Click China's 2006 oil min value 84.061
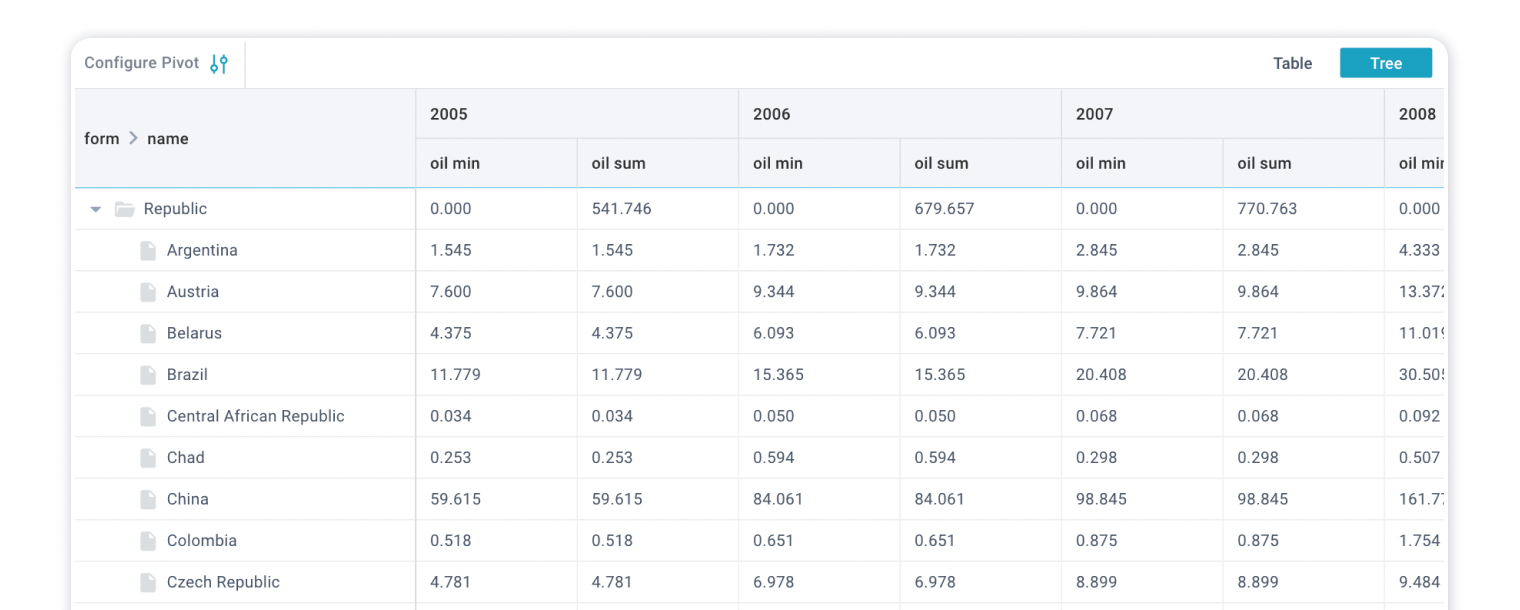This screenshot has height=610, width=1520. coord(819,500)
